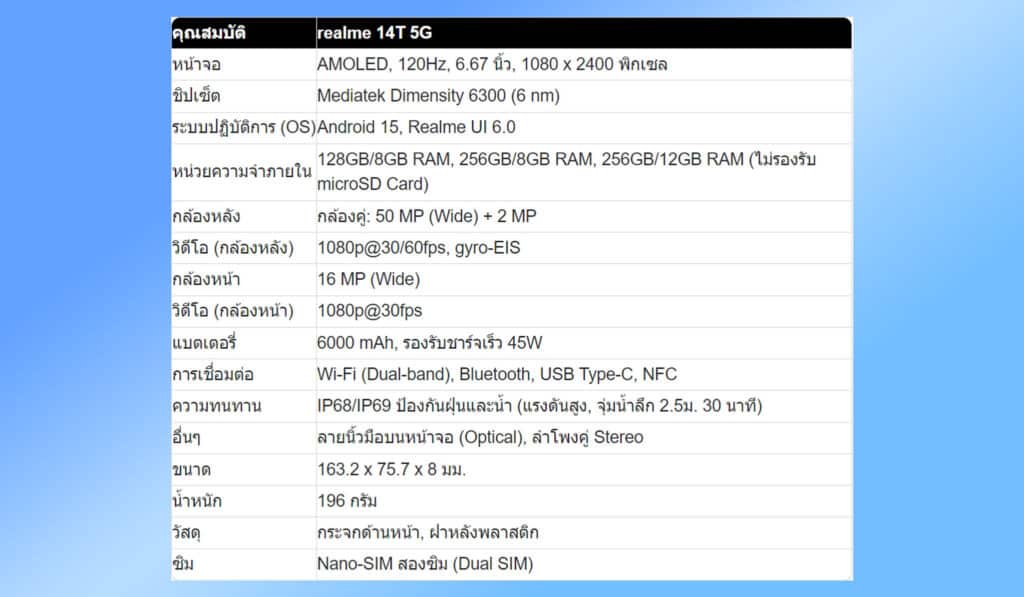Select the '16 MP (Wide)' cell

584,280
